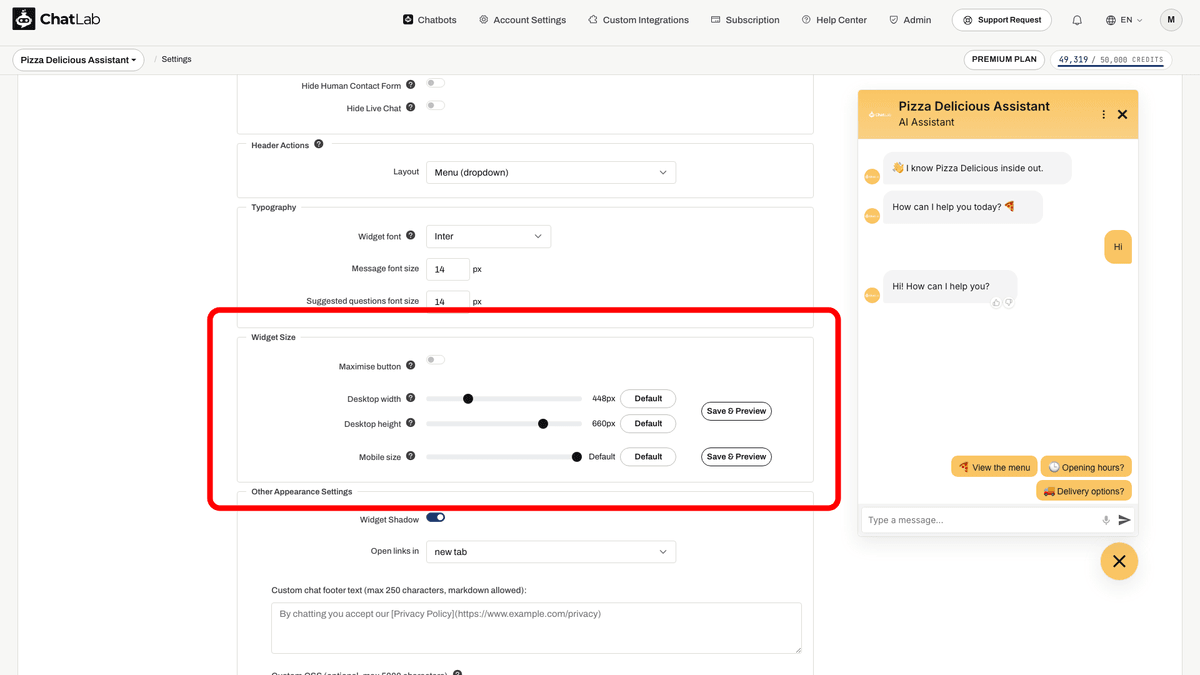
Task: Close the chat widget using header X
Action: 1122,114
